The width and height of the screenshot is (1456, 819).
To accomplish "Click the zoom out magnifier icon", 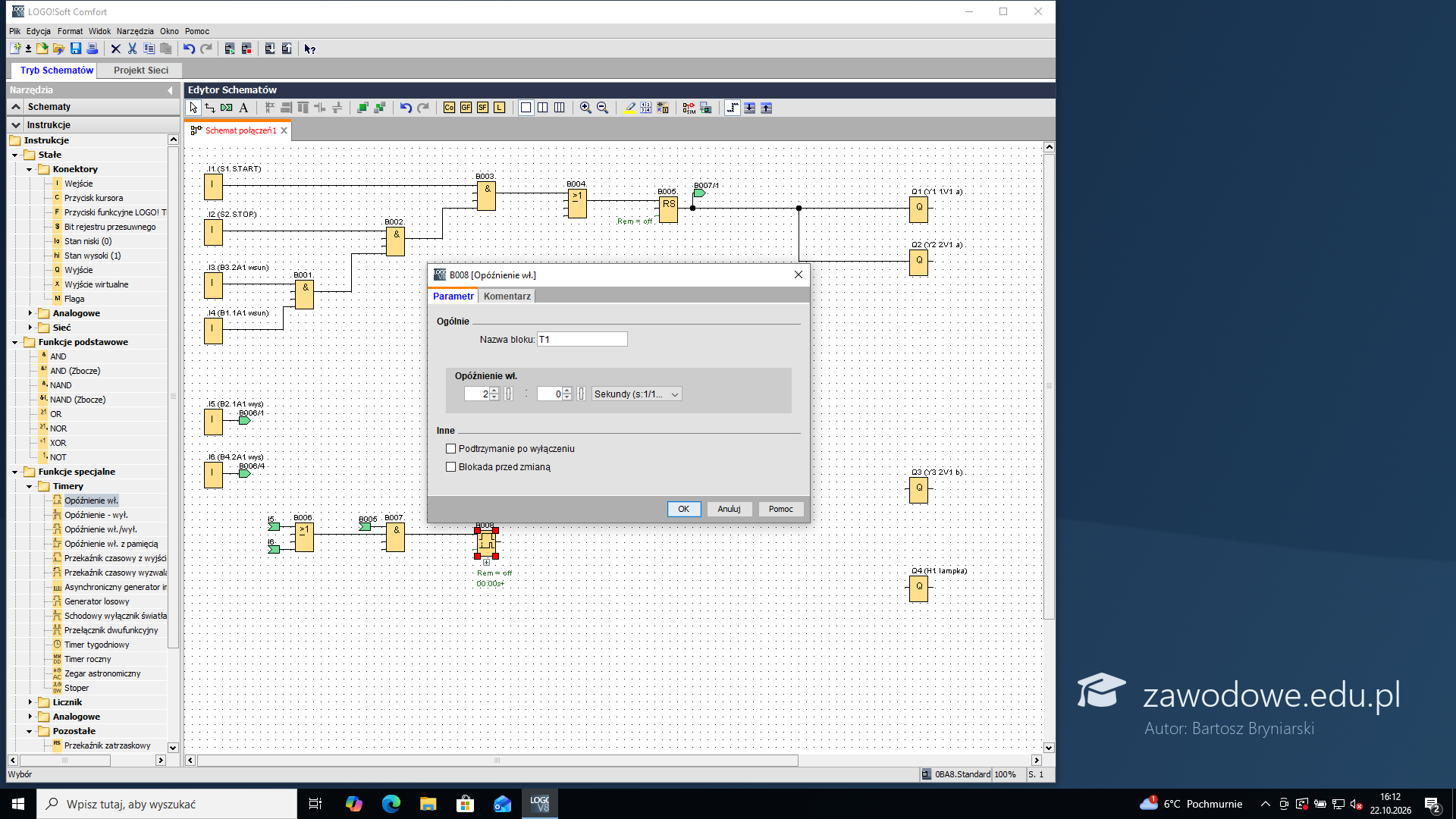I will pos(602,108).
